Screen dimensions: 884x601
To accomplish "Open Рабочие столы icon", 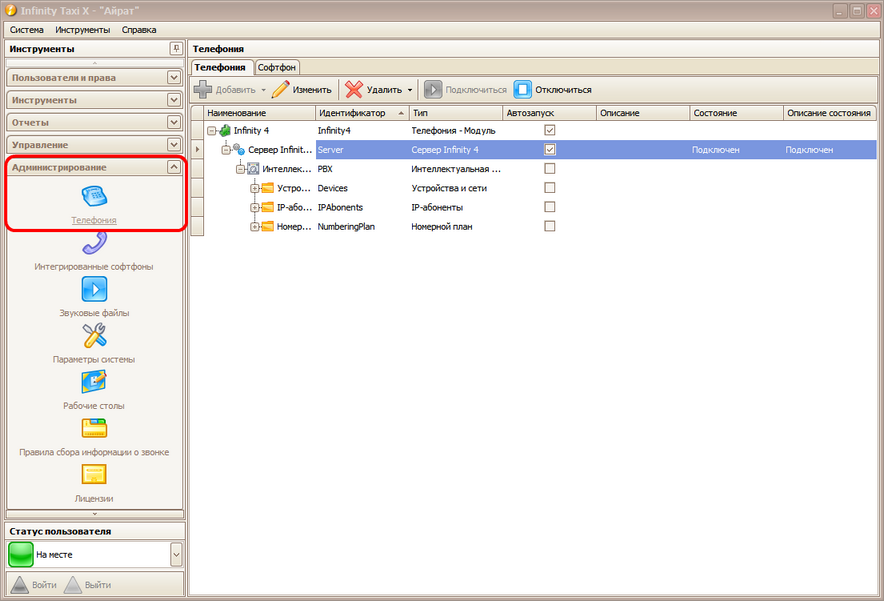I will 94,382.
